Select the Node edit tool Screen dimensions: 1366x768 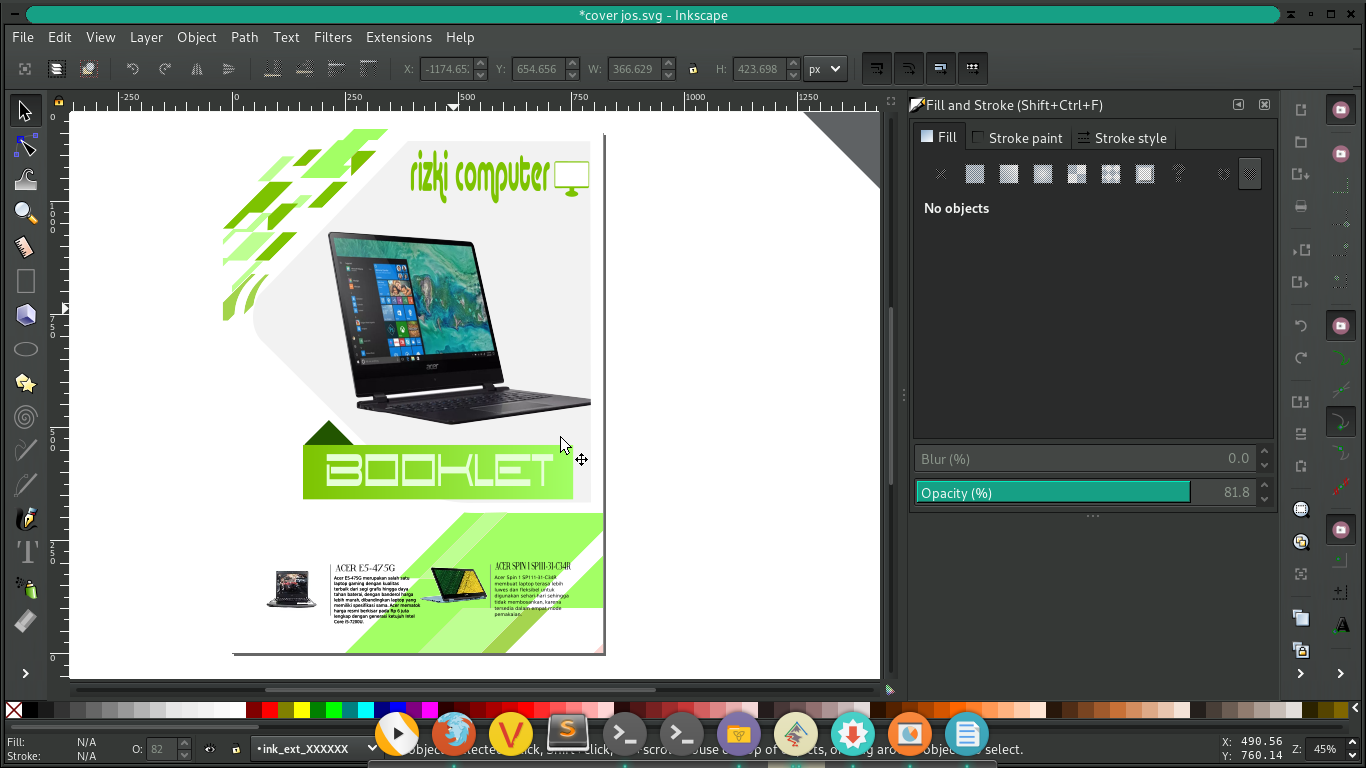tap(26, 146)
